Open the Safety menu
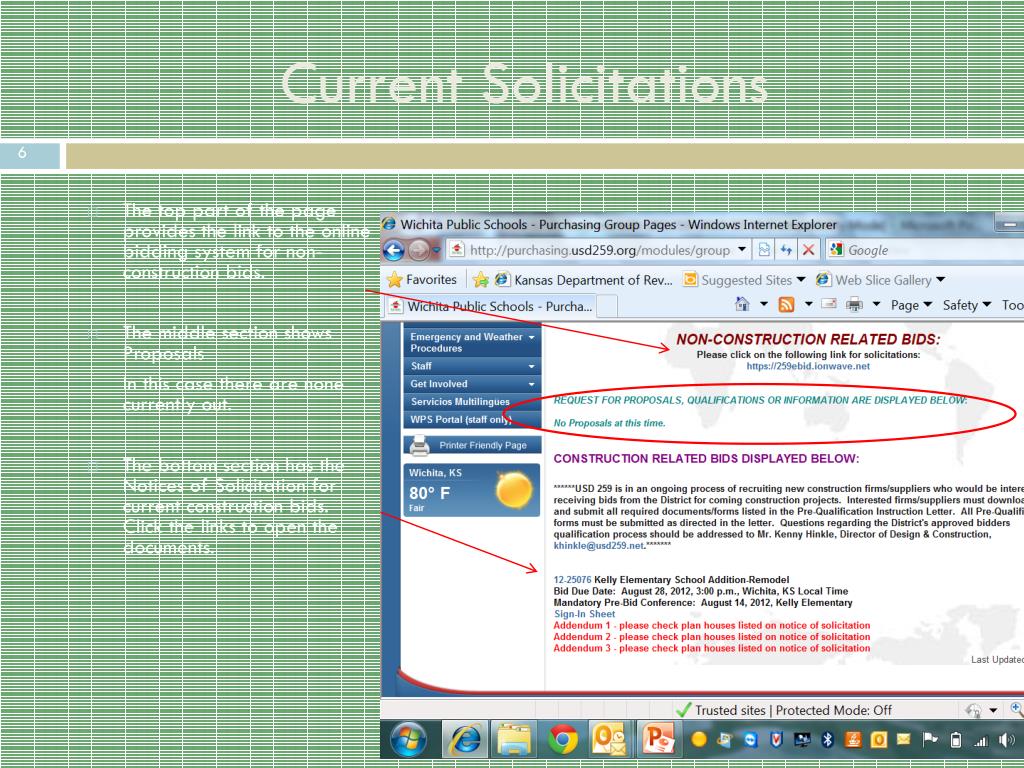This screenshot has height=768, width=1024. pyautogui.click(x=967, y=305)
